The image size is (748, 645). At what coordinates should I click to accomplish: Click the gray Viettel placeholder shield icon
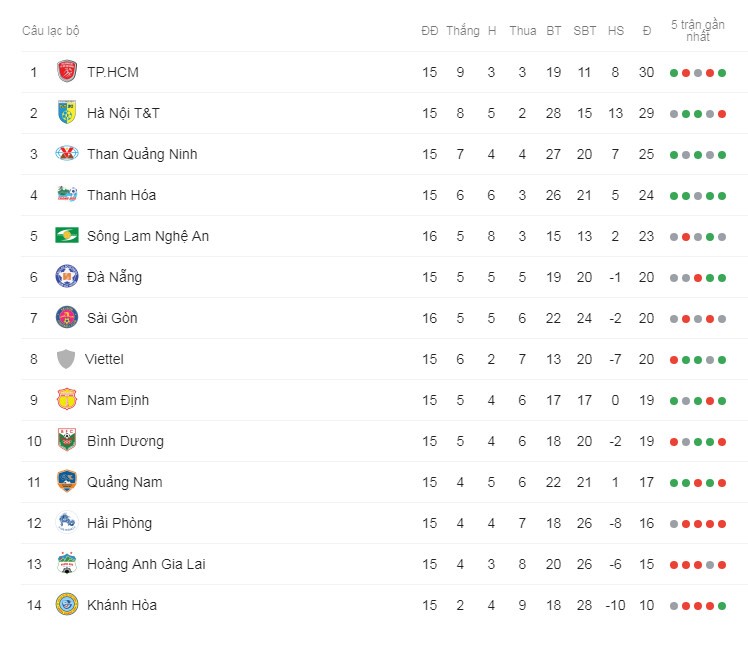[66, 359]
